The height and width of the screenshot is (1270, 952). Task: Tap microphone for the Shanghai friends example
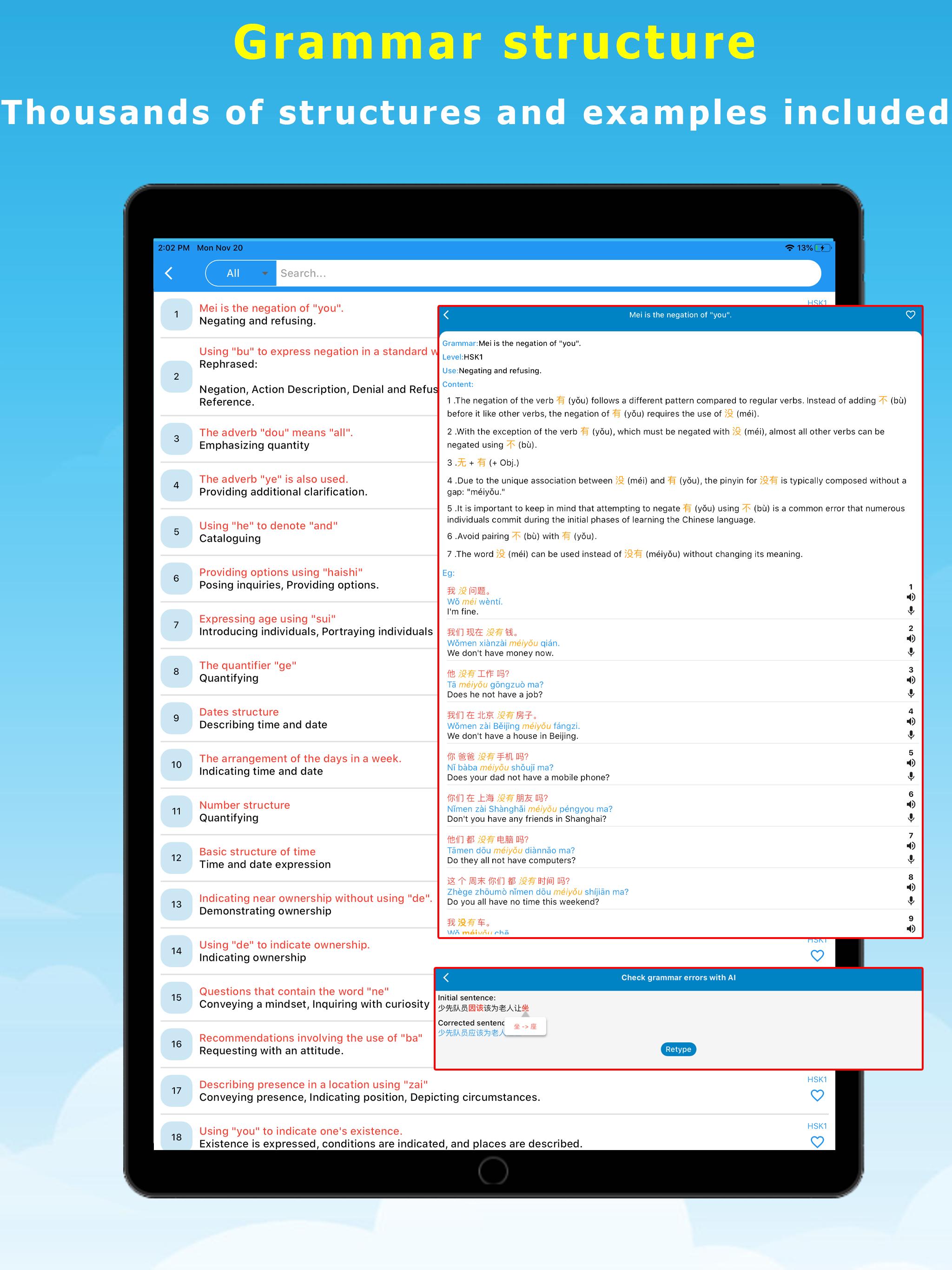[911, 818]
